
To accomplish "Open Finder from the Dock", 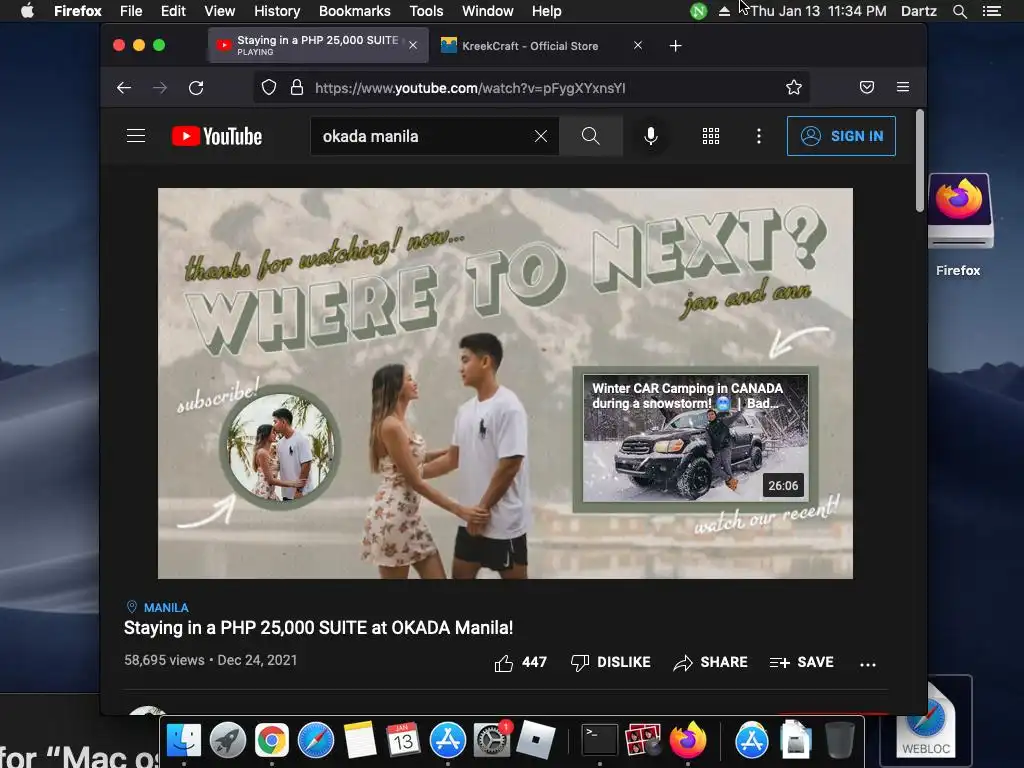I will click(x=184, y=741).
